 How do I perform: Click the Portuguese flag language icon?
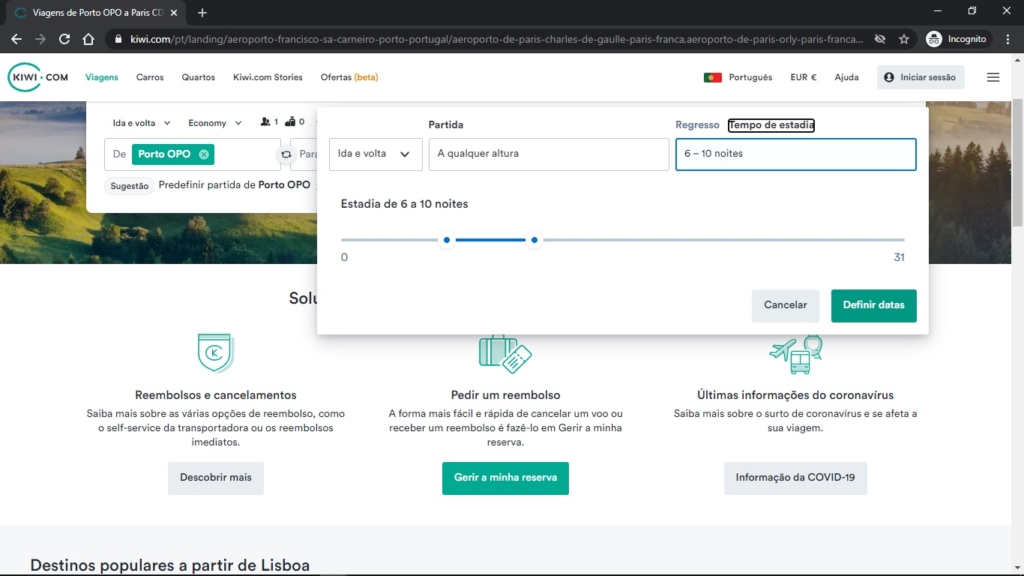712,77
